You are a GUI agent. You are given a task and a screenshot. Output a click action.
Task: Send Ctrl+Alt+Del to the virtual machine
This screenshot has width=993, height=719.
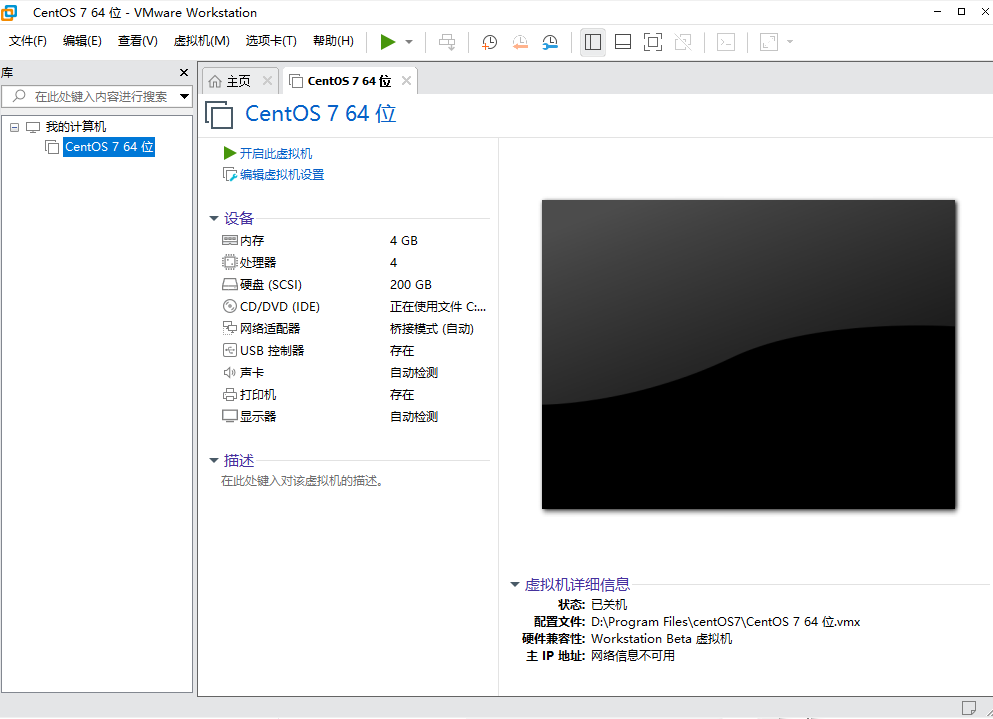tap(446, 41)
